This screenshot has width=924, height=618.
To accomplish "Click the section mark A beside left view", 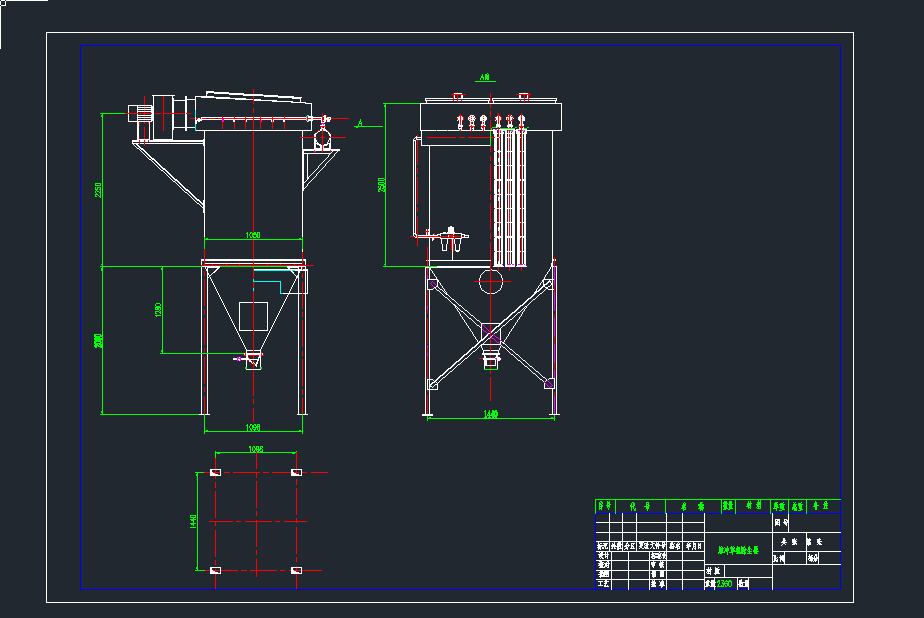I will 358,123.
